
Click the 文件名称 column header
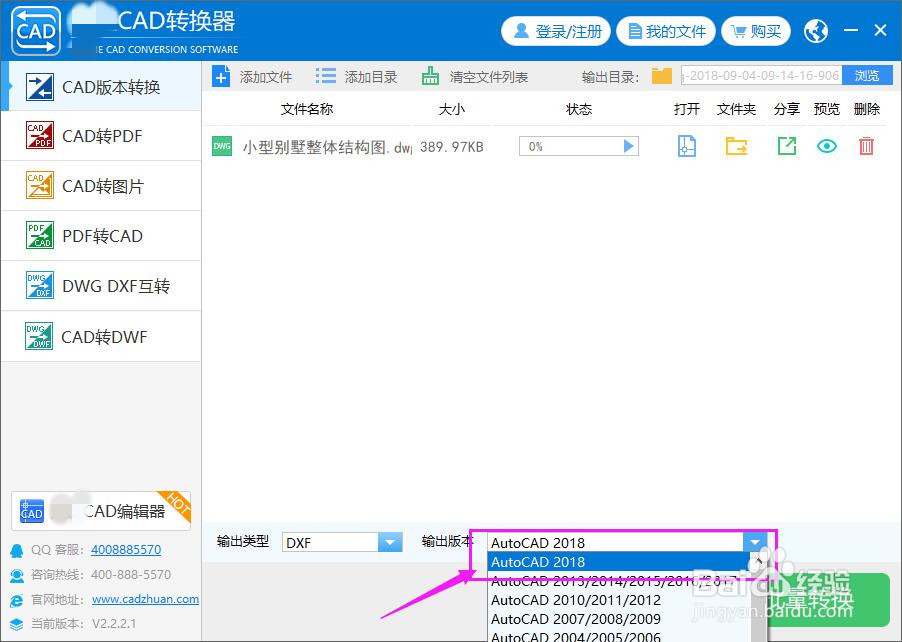pos(307,109)
